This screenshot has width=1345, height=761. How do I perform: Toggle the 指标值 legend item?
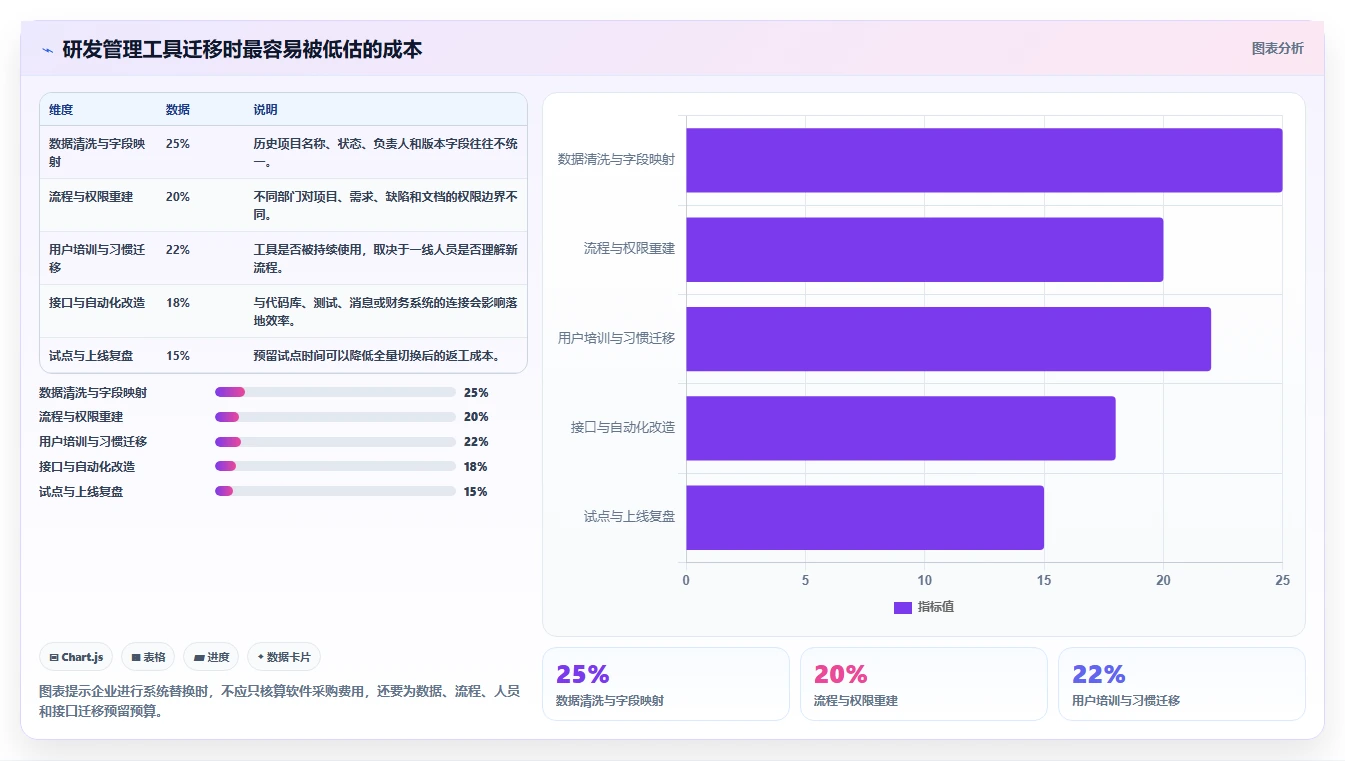[x=923, y=607]
